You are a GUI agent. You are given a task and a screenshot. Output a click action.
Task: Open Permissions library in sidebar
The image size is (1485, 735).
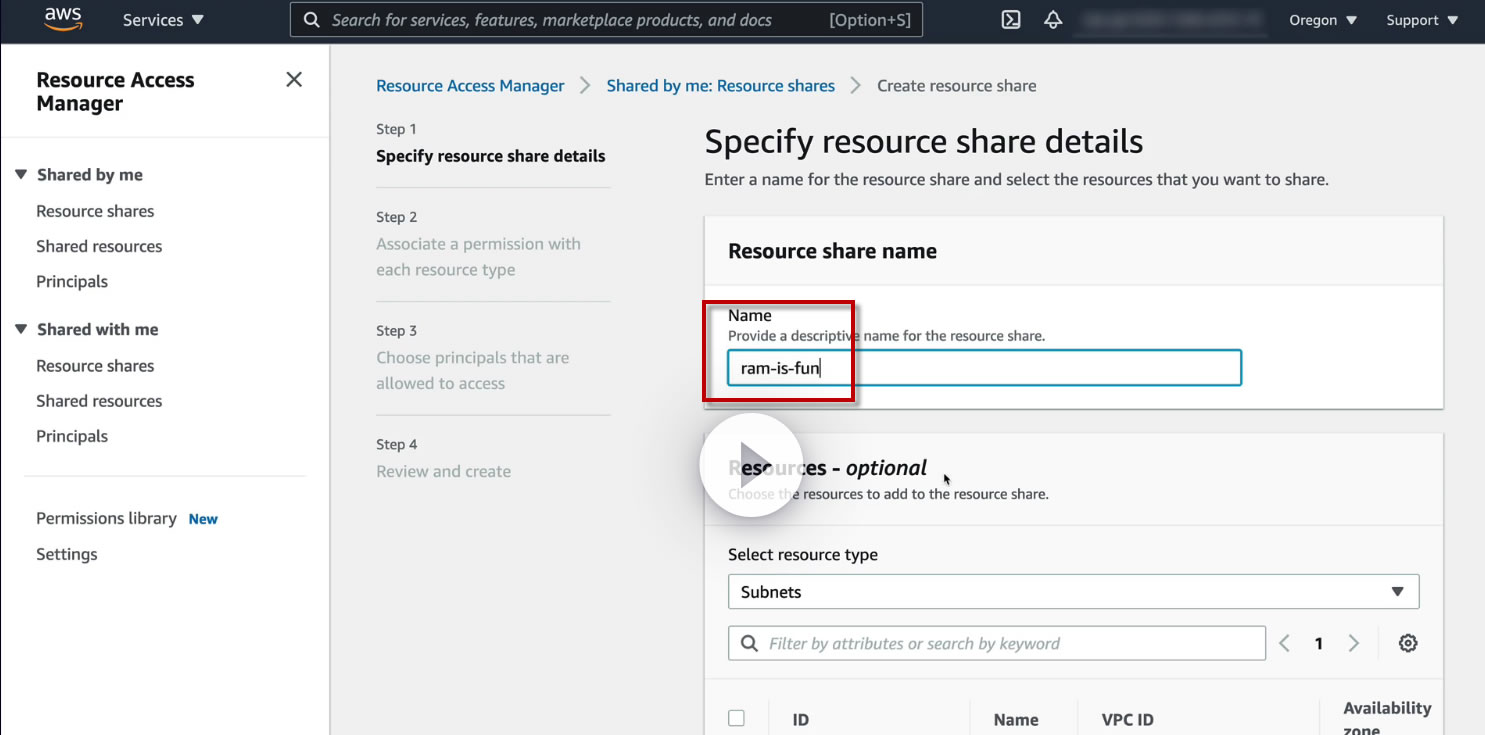coord(106,518)
